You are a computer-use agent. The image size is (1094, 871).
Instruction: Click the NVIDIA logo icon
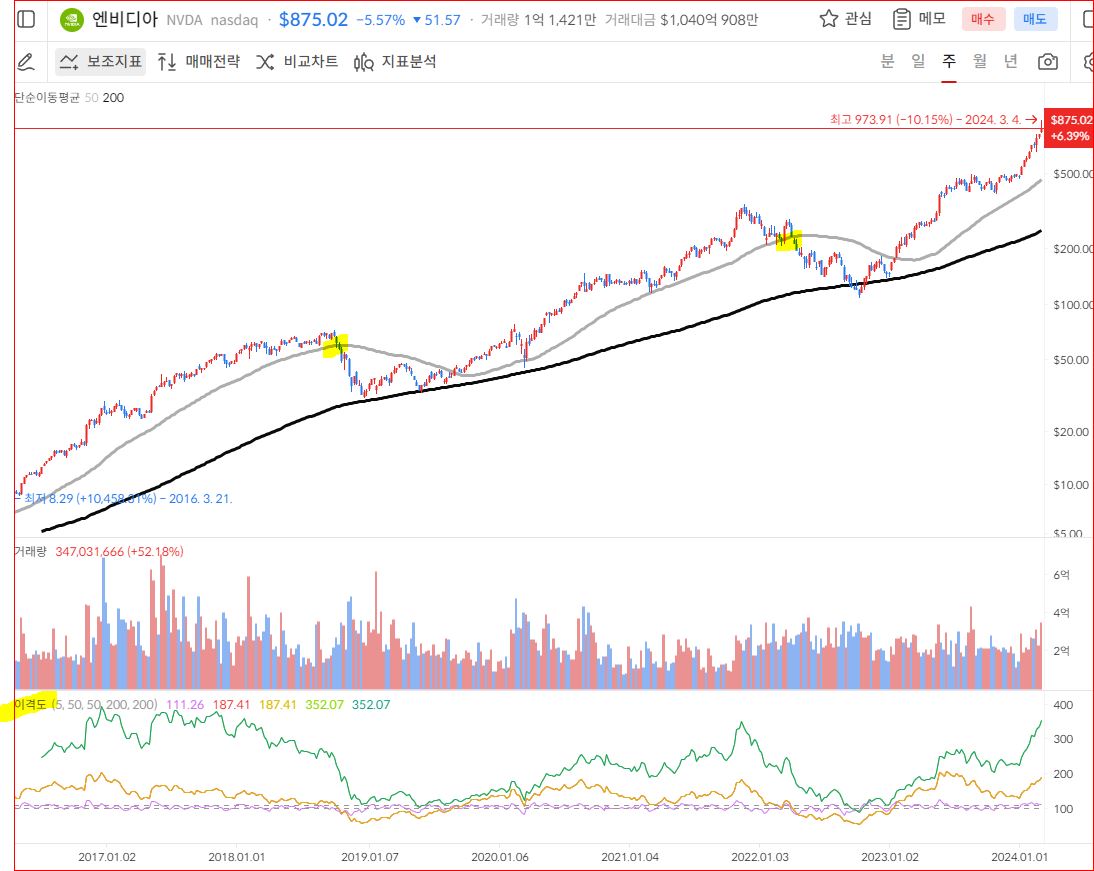click(72, 20)
